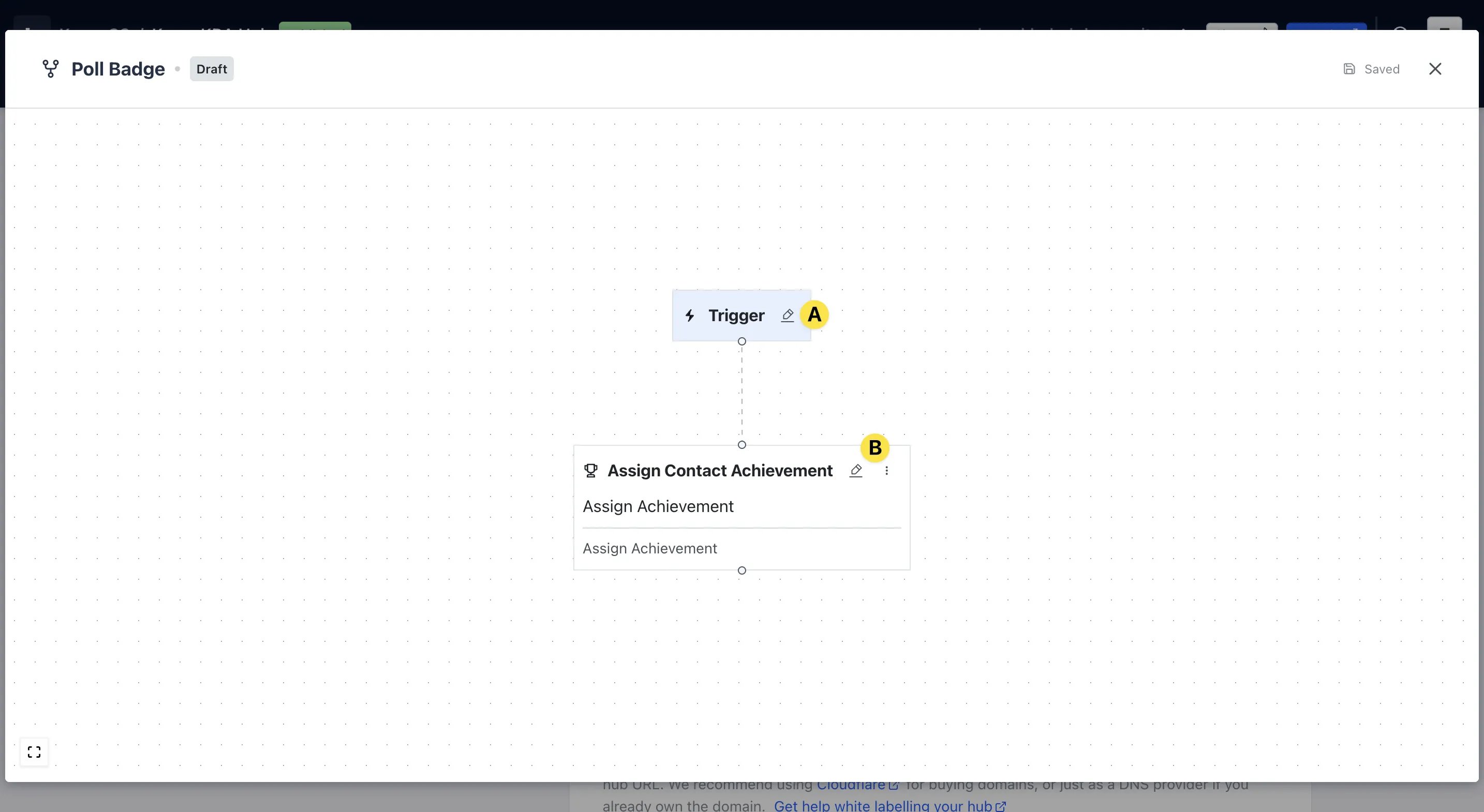Click the workflow branch icon beside Poll Badge
Image resolution: width=1484 pixels, height=812 pixels.
(50, 69)
